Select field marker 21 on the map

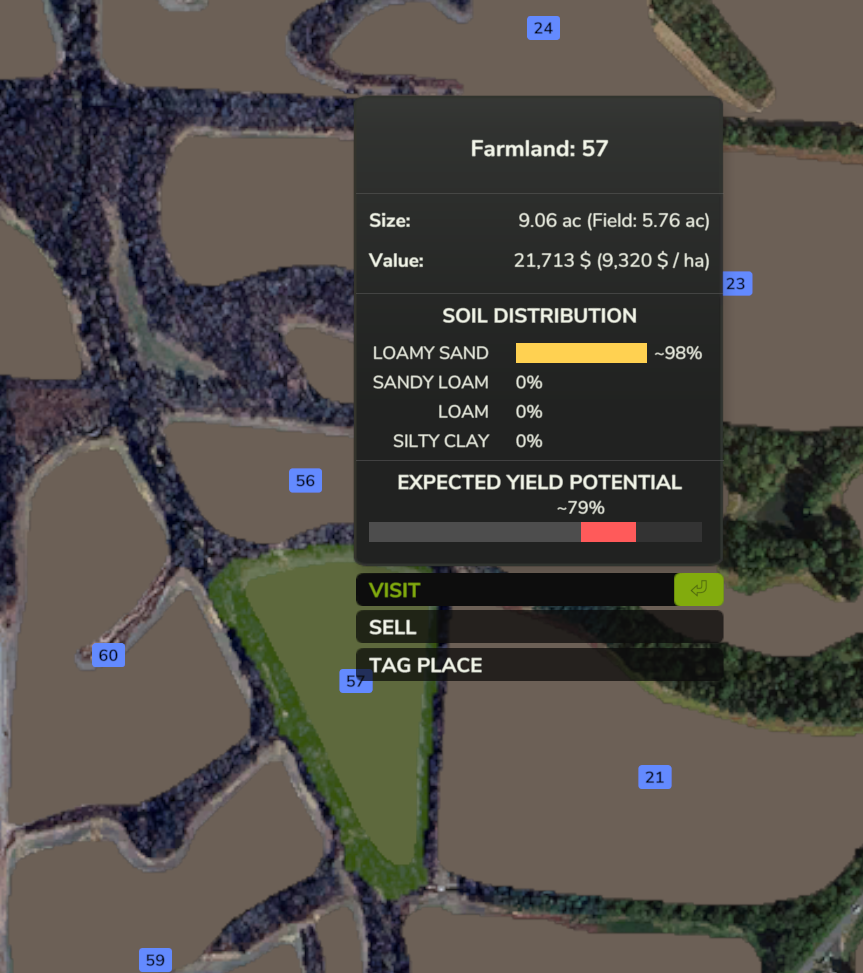pyautogui.click(x=654, y=777)
